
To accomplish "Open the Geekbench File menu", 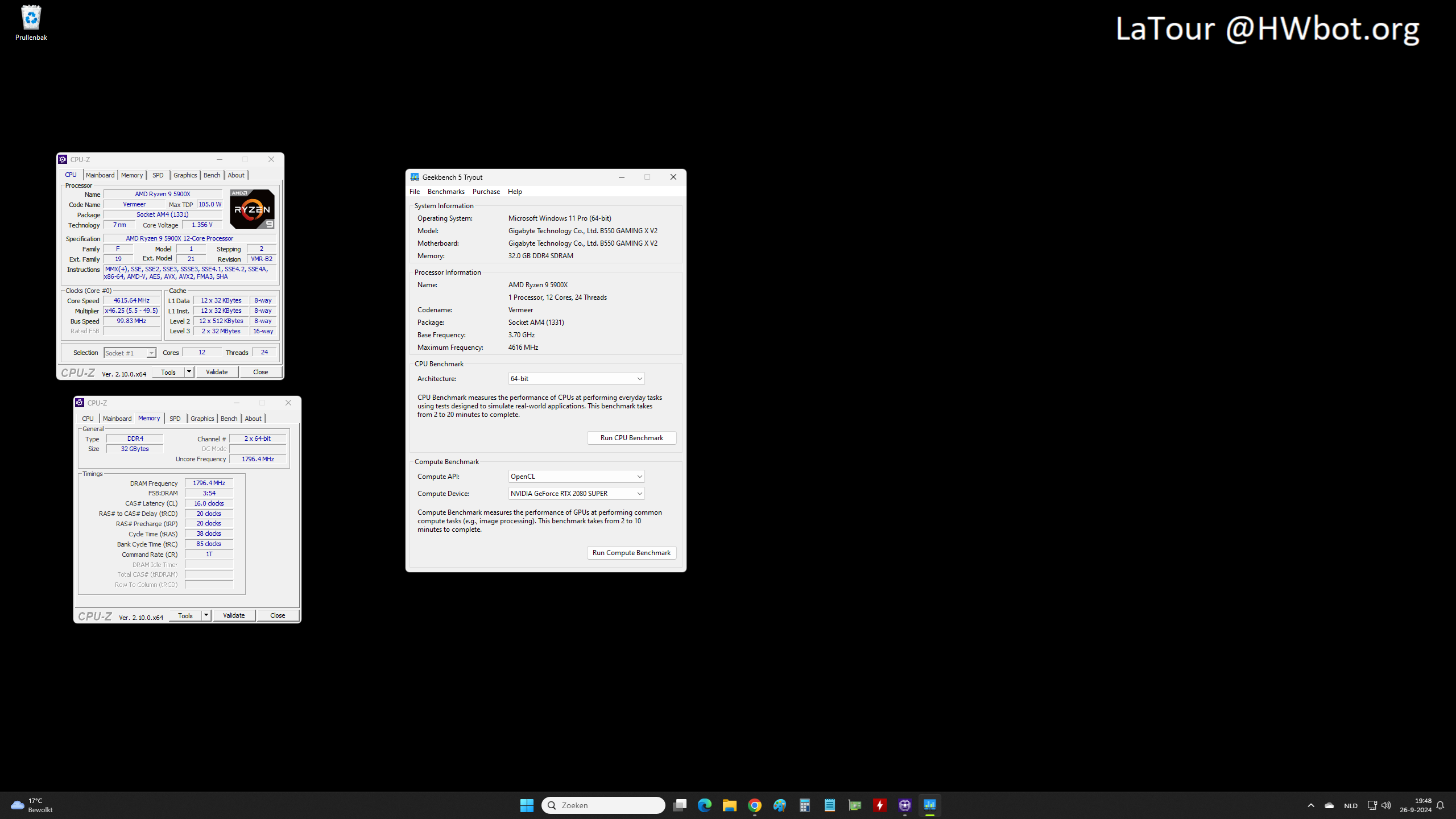I will pos(415,192).
